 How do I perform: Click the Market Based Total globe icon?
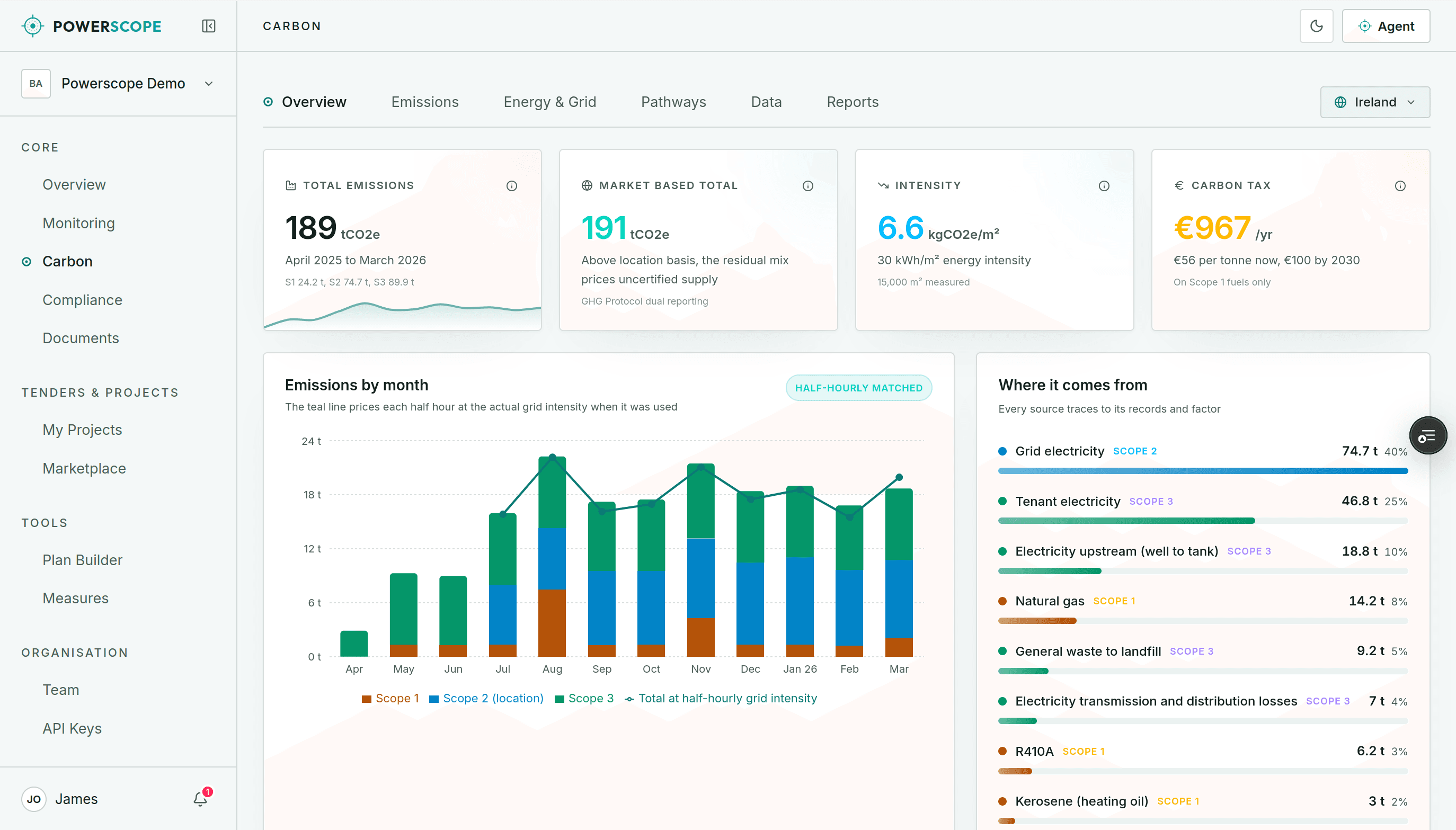587,185
